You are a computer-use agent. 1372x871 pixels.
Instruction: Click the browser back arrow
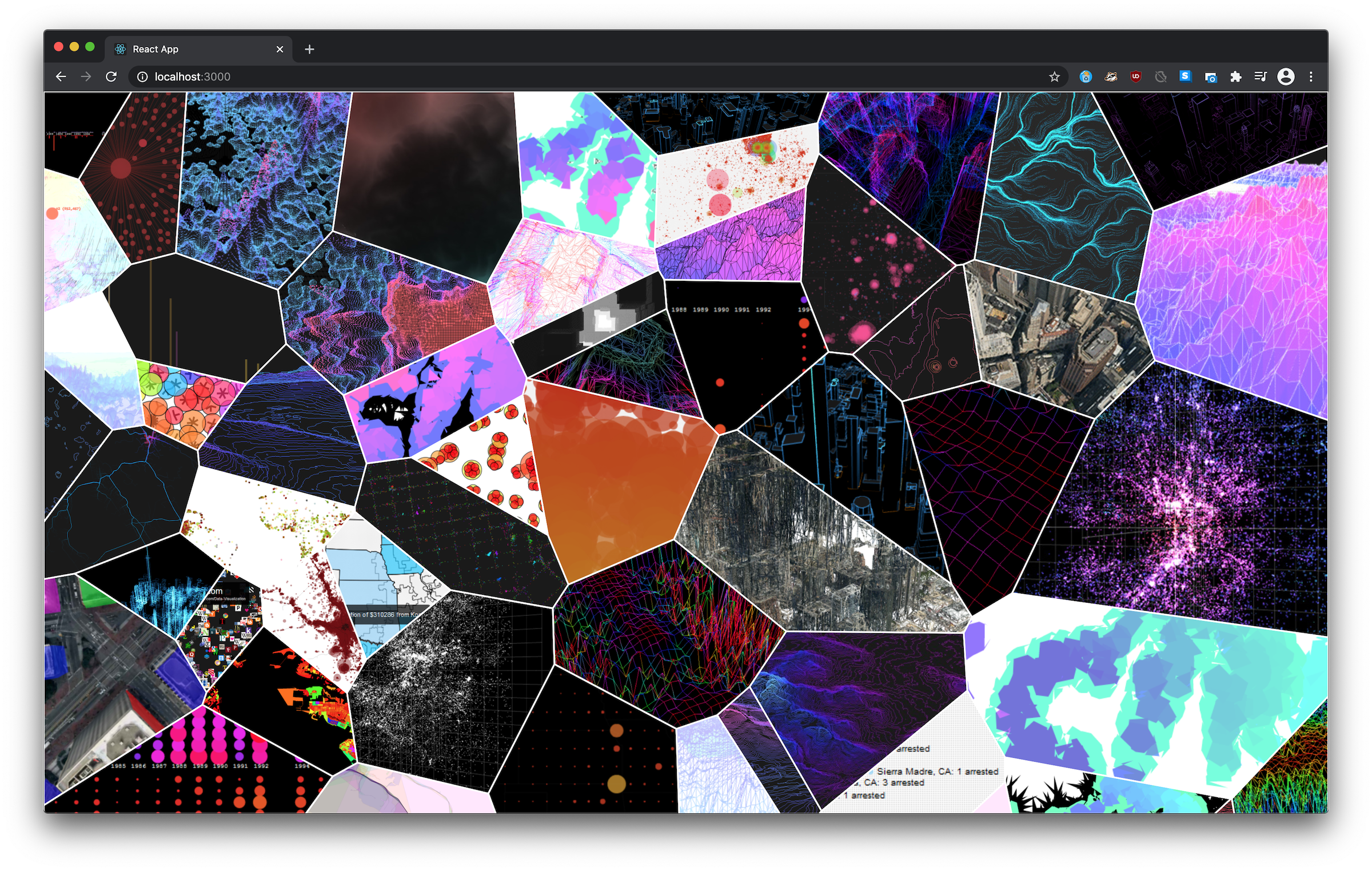61,77
